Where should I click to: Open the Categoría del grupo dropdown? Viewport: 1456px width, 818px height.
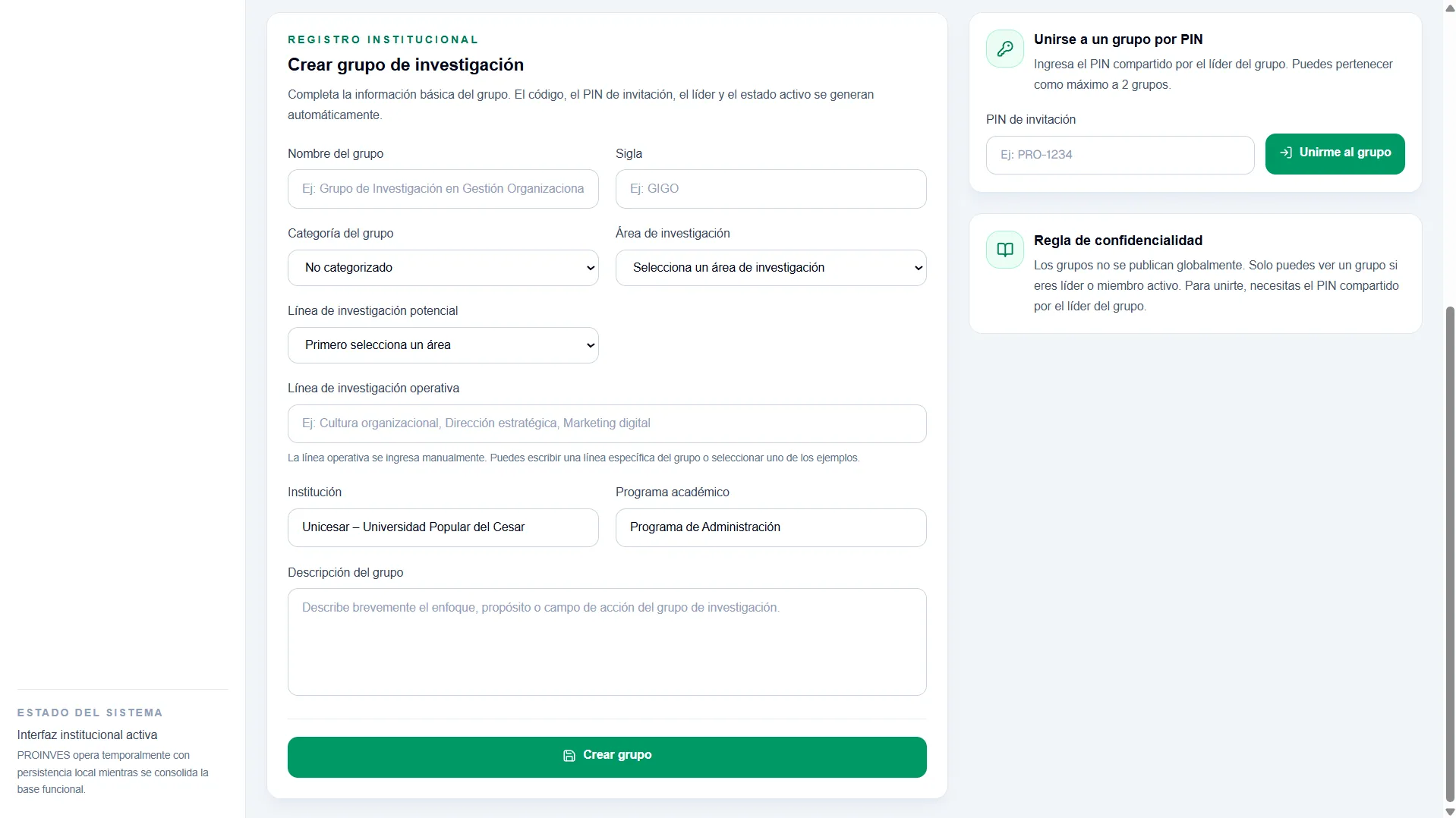443,268
